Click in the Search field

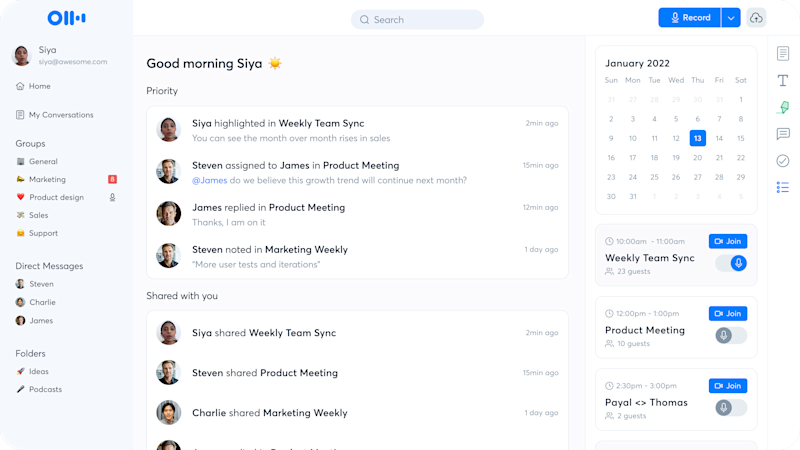(x=417, y=19)
